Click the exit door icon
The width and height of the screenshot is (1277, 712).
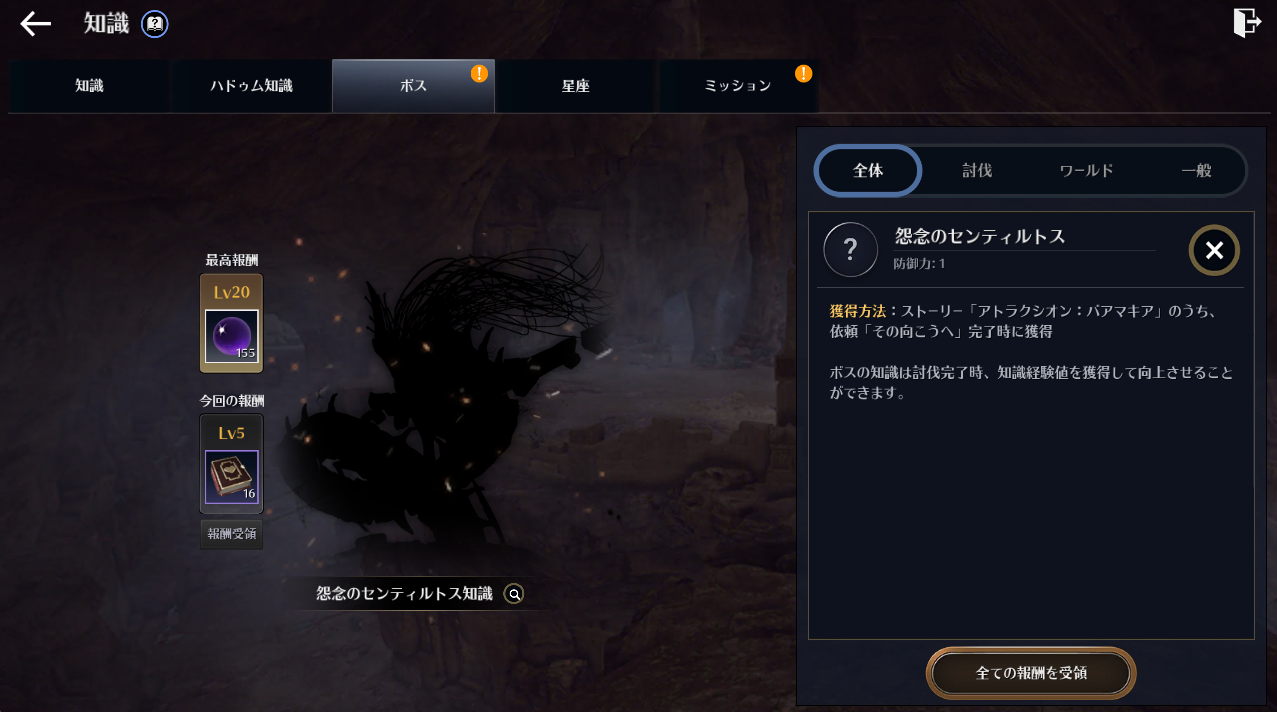(1247, 22)
